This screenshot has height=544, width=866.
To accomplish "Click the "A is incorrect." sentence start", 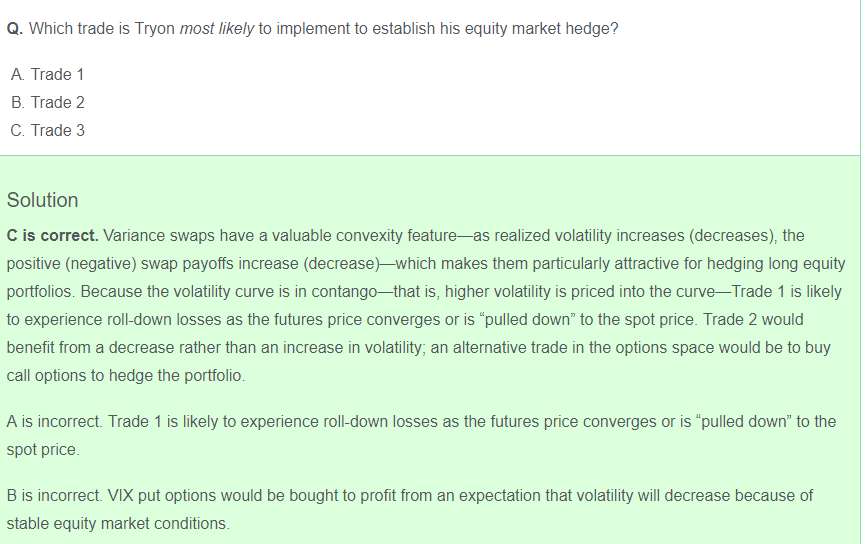I will (x=54, y=422).
